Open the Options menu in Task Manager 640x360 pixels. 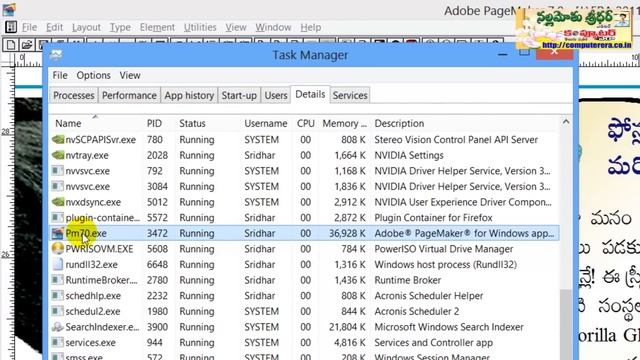(93, 76)
